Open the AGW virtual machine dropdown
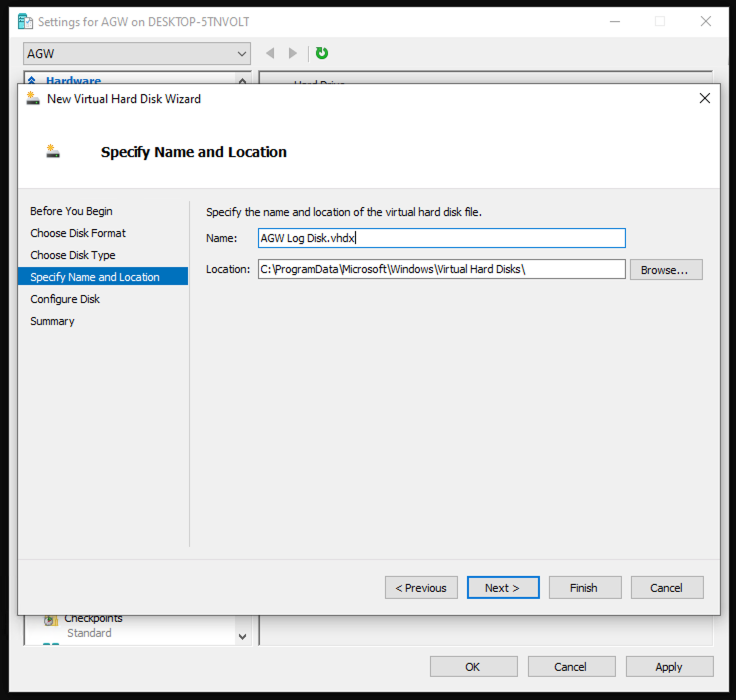The width and height of the screenshot is (736, 700). [x=137, y=53]
